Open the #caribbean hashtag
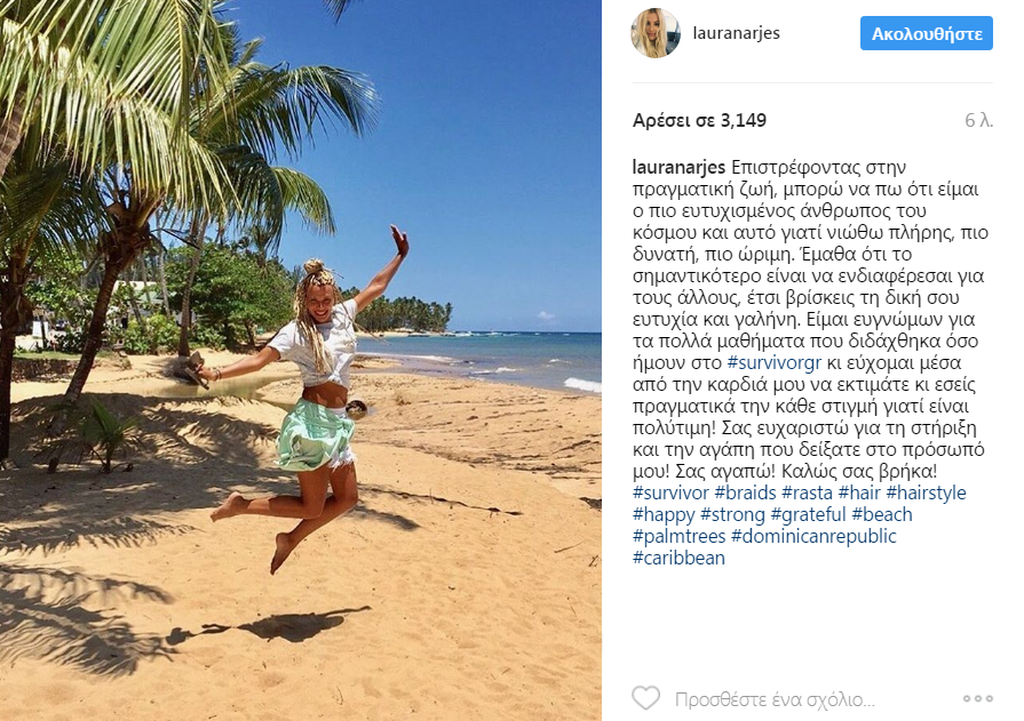 [x=679, y=558]
